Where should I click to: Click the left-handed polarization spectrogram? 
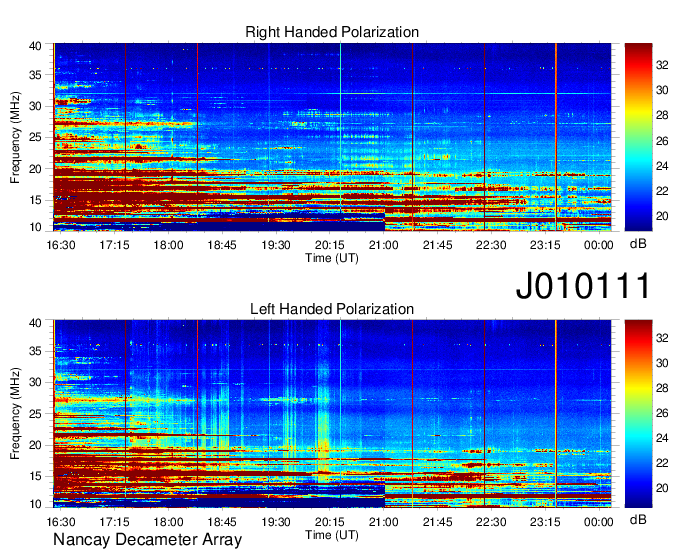(332, 414)
